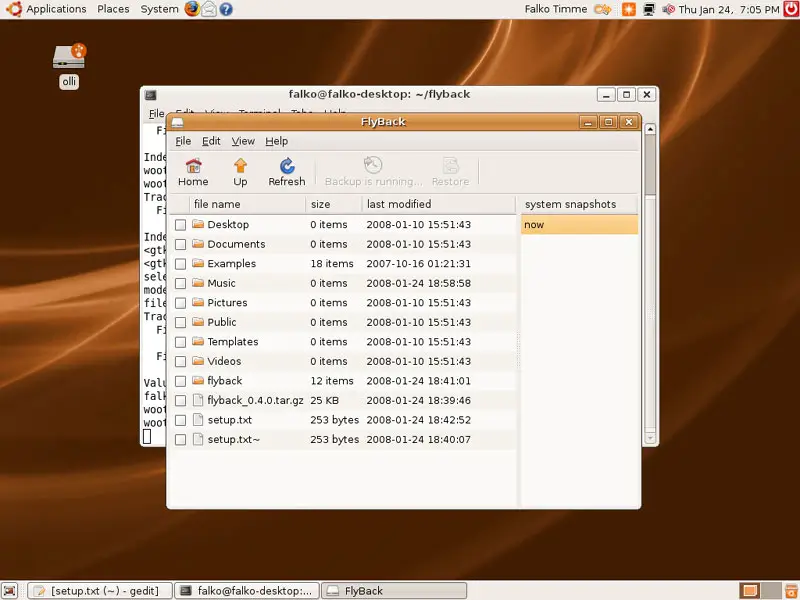Sort by the 'file name' column header
The width and height of the screenshot is (800, 600).
pyautogui.click(x=247, y=204)
